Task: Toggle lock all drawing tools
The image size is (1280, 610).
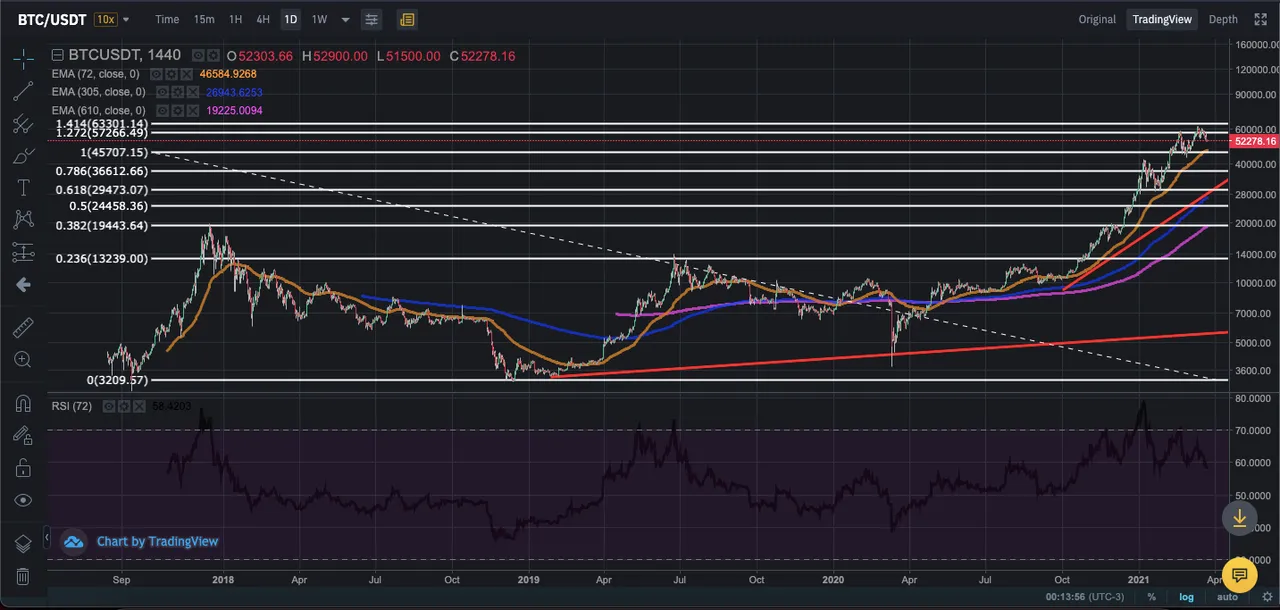Action: tap(23, 467)
